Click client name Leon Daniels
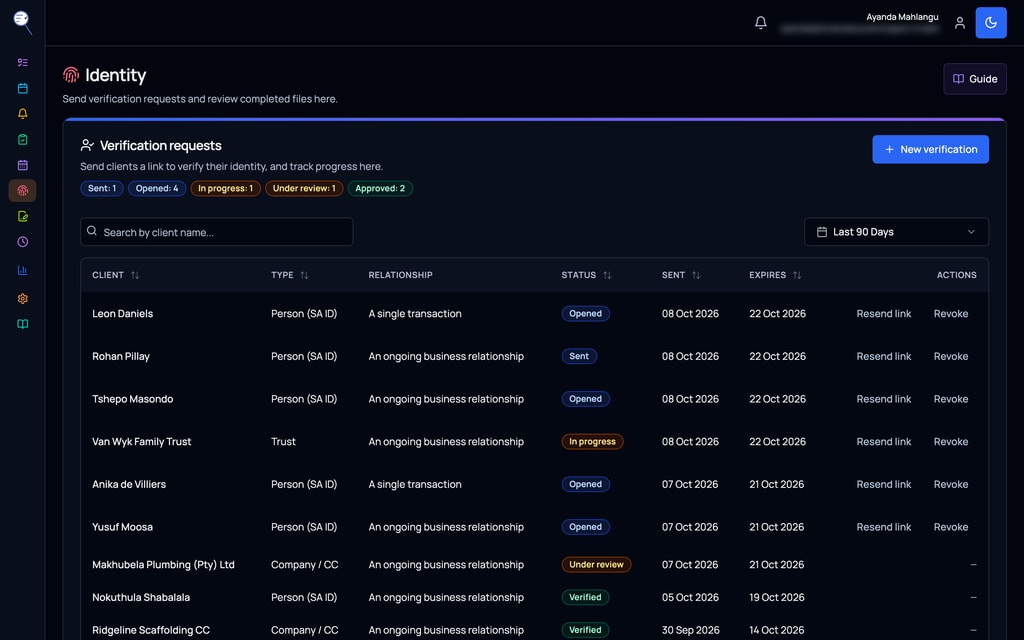The image size is (1024, 640). pos(122,313)
